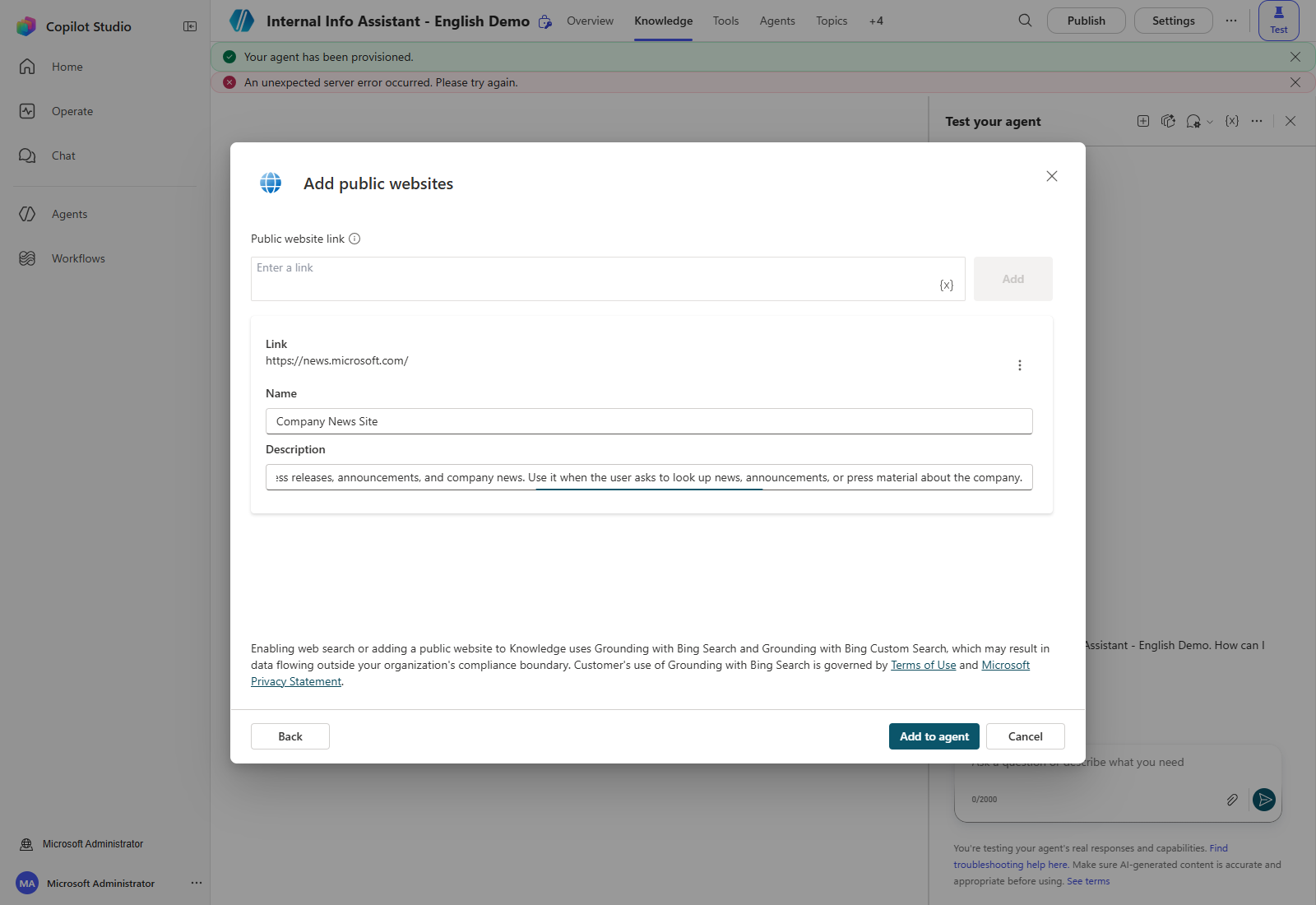
Task: Open the more options ellipsis beside Settings
Action: coord(1231,21)
